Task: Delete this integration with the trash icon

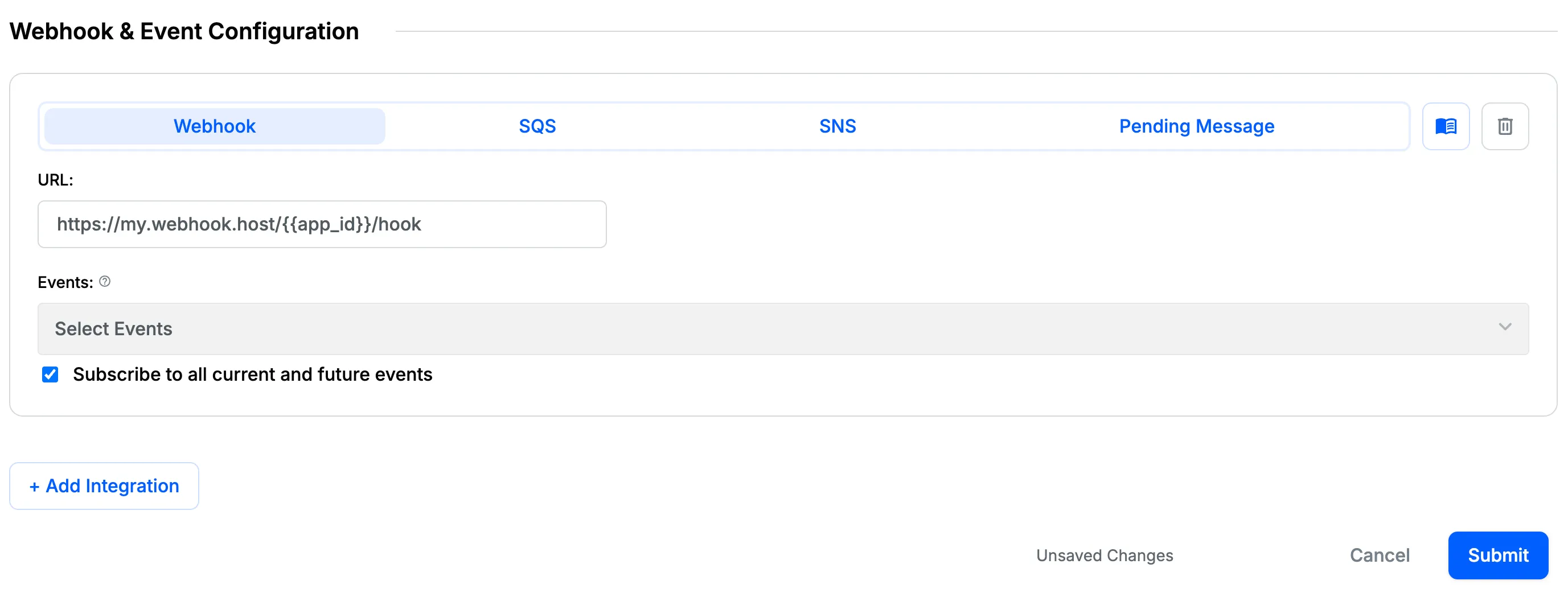Action: coord(1504,126)
